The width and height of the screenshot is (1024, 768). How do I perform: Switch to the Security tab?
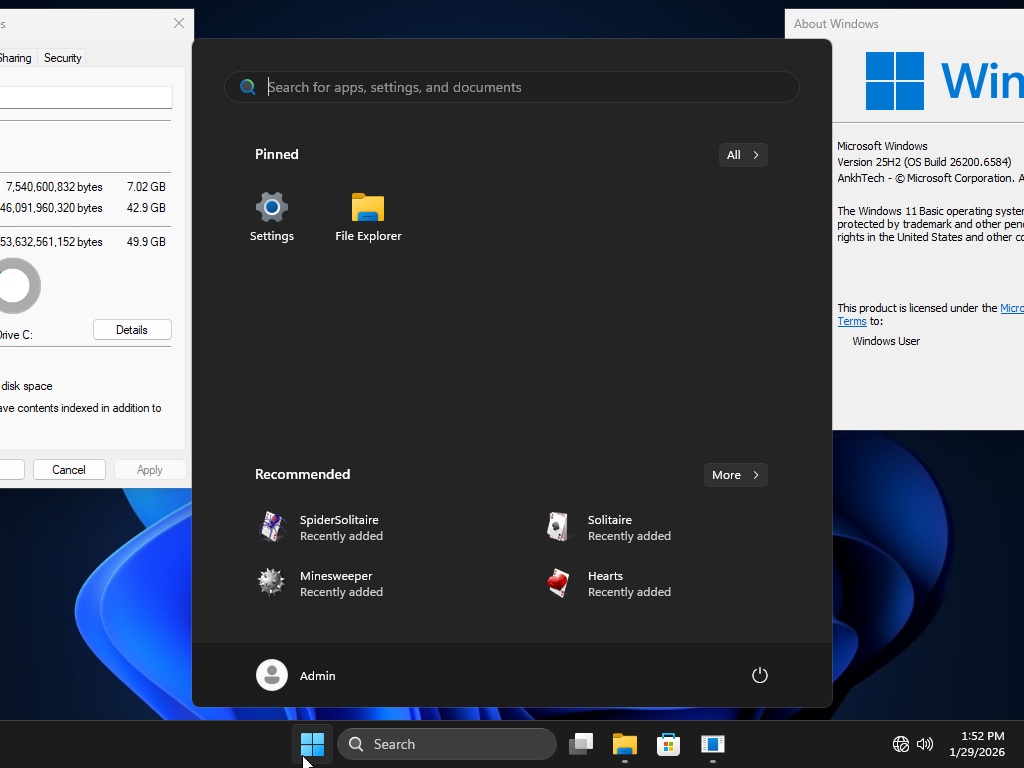click(x=61, y=57)
